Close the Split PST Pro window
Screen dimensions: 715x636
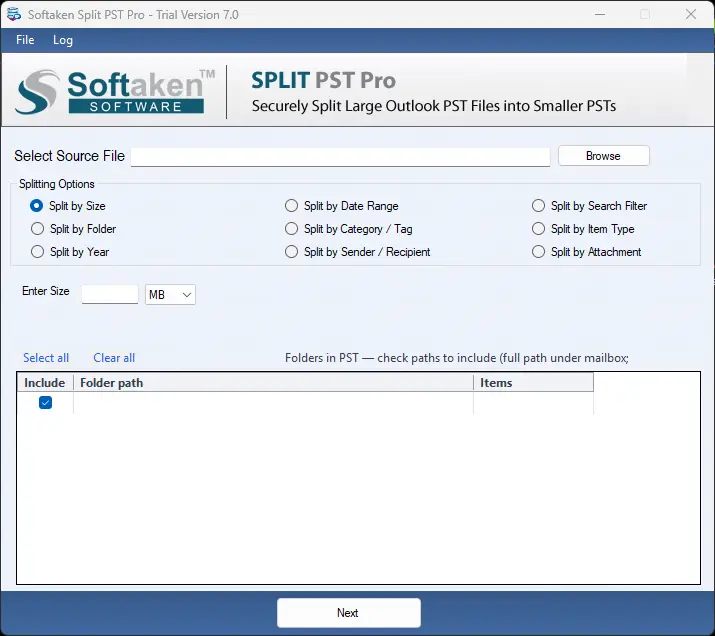point(691,15)
